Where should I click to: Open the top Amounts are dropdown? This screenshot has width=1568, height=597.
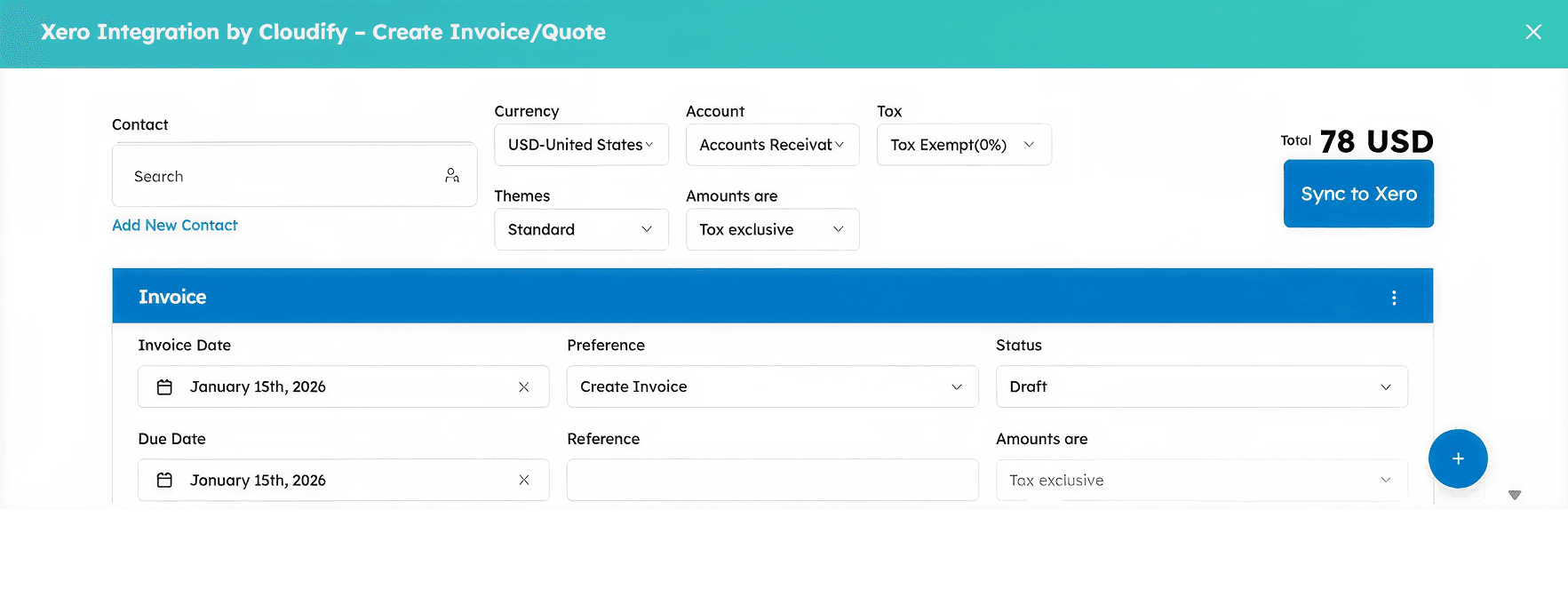pyautogui.click(x=772, y=229)
